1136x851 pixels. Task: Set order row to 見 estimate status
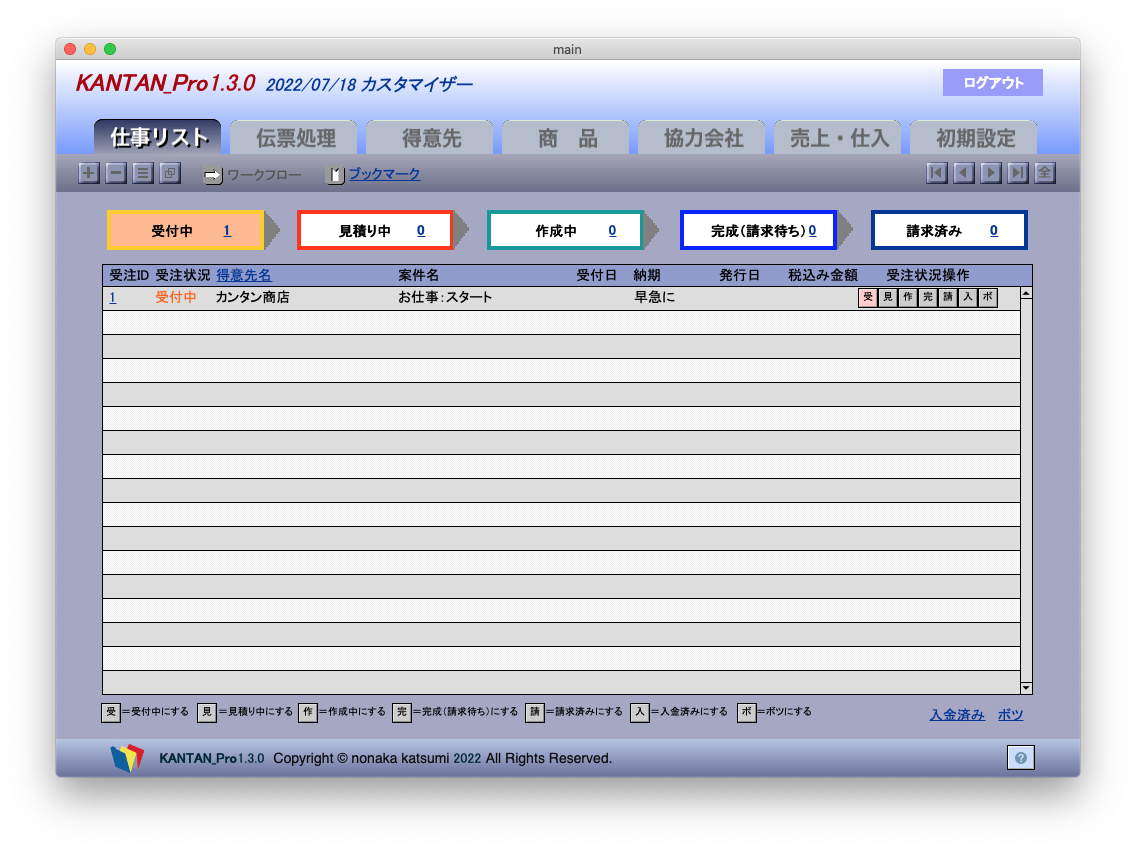point(888,298)
